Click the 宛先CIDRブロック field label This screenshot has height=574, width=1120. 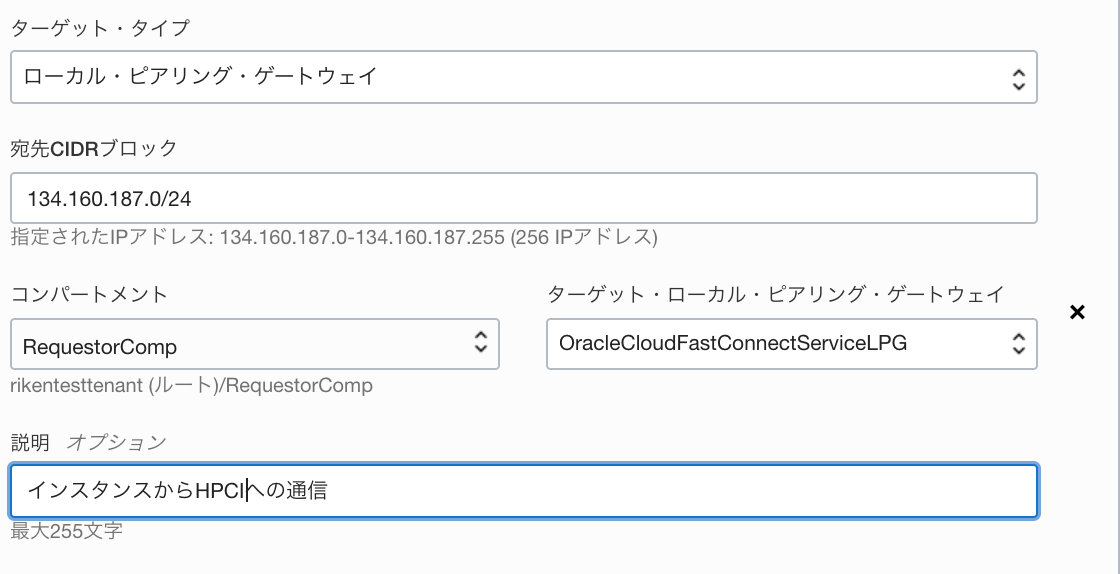tap(94, 148)
